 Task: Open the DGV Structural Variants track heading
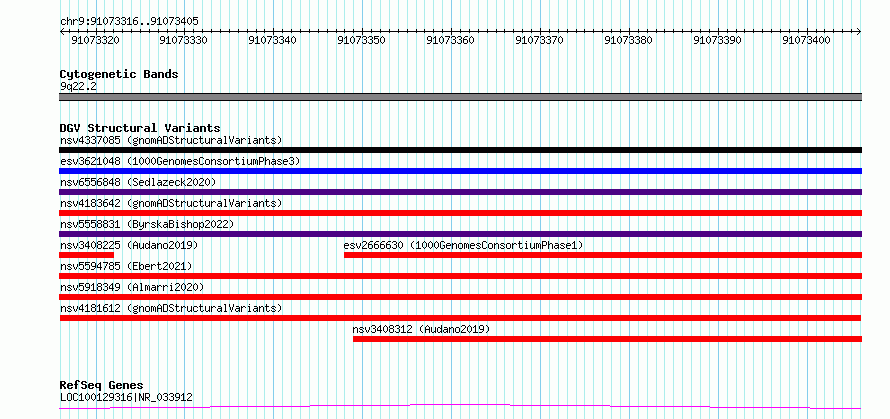pos(140,128)
